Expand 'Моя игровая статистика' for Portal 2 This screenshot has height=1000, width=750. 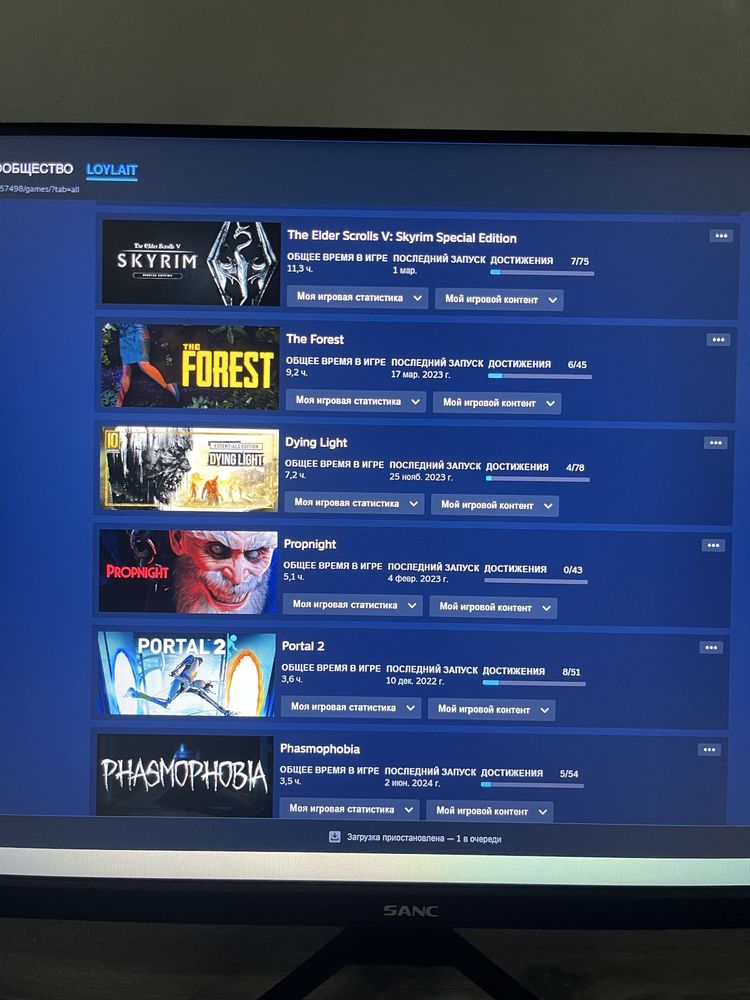(x=351, y=707)
